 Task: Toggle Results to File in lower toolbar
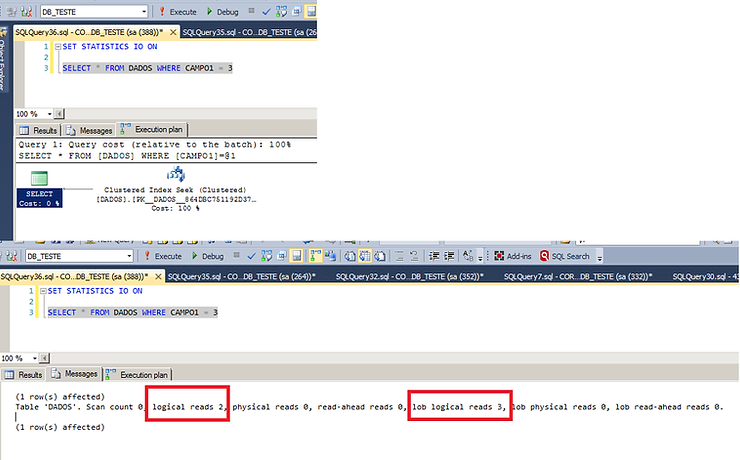tap(380, 256)
